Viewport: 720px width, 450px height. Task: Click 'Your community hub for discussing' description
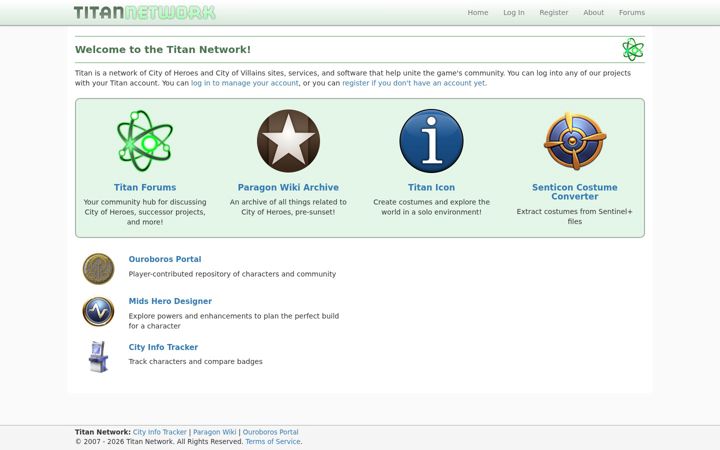point(145,212)
